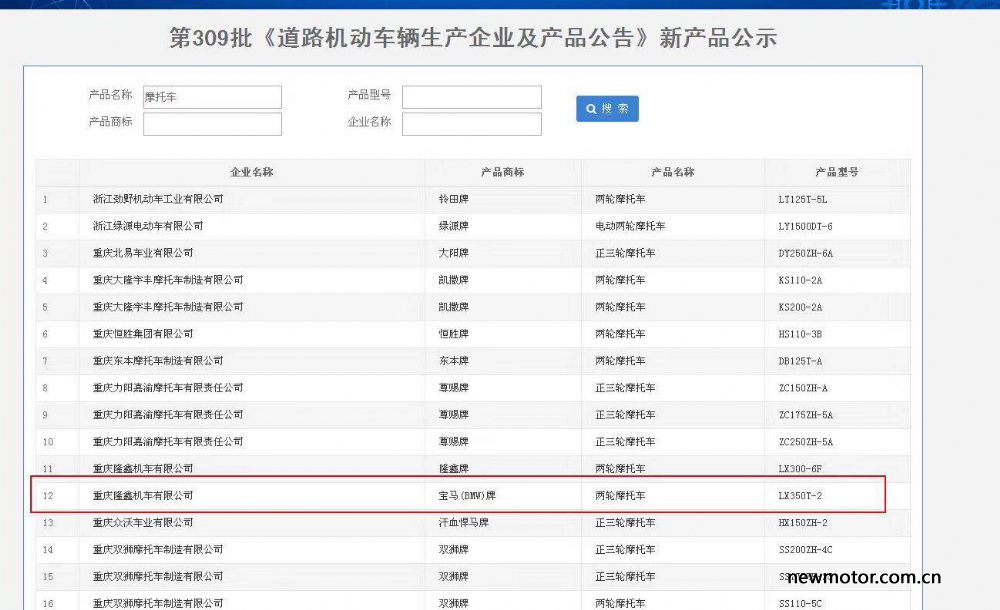Select company 重庆东本摩托车制造有限公司 in row 7
Screen dimensions: 1000x610
(158, 361)
